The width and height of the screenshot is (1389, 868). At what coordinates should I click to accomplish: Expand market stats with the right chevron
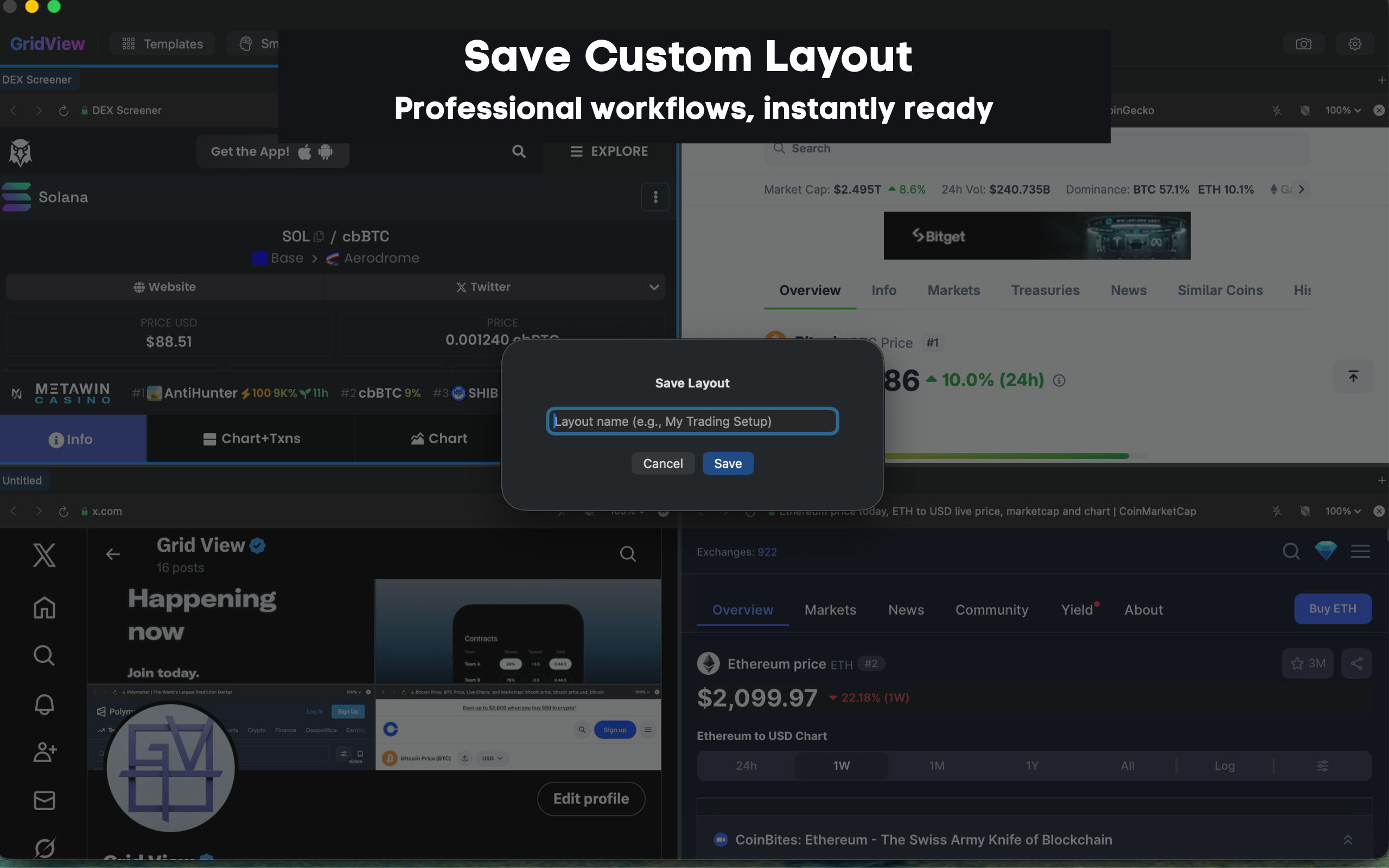[x=1302, y=189]
